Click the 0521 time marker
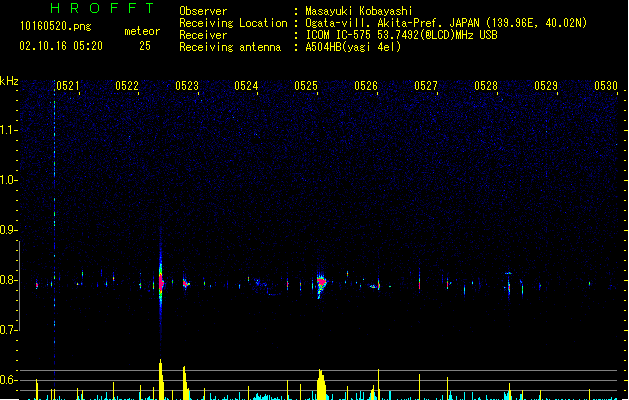 67,86
